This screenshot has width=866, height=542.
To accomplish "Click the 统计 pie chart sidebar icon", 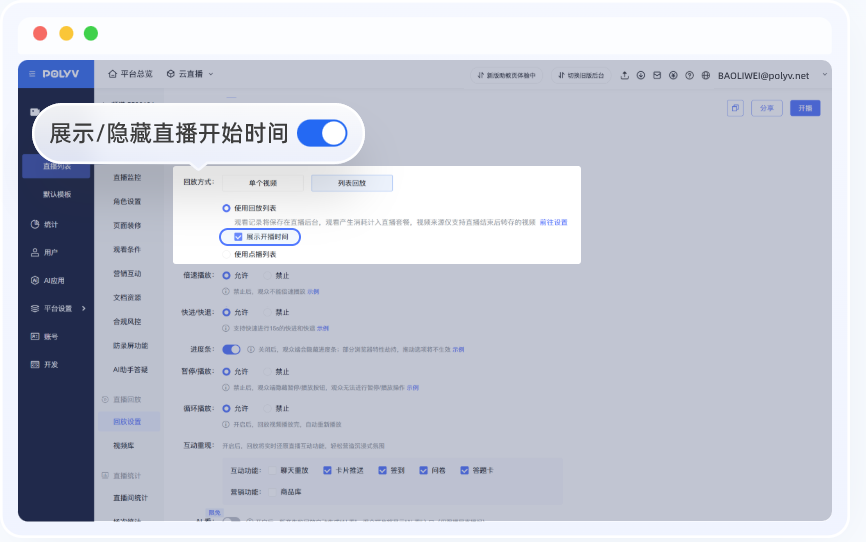I will (x=35, y=225).
